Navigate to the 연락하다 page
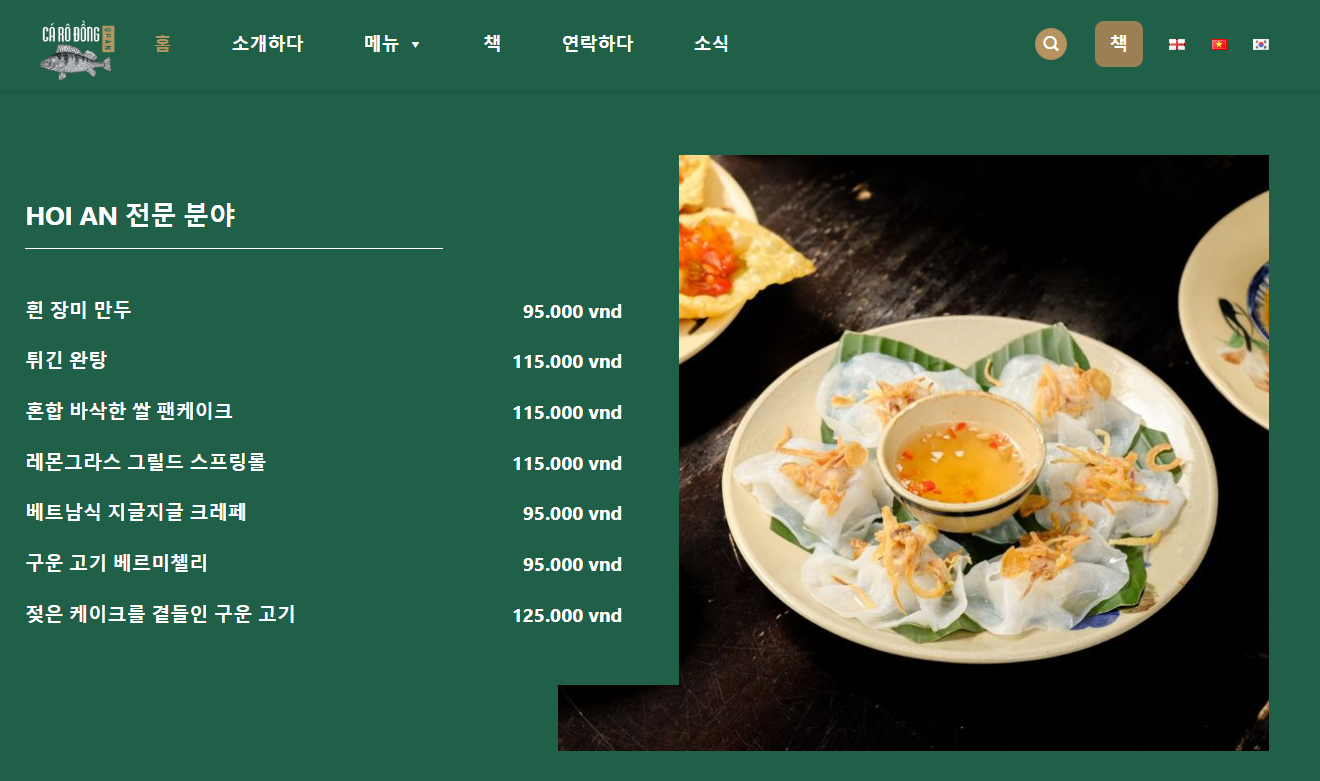The image size is (1320, 781). click(x=598, y=44)
